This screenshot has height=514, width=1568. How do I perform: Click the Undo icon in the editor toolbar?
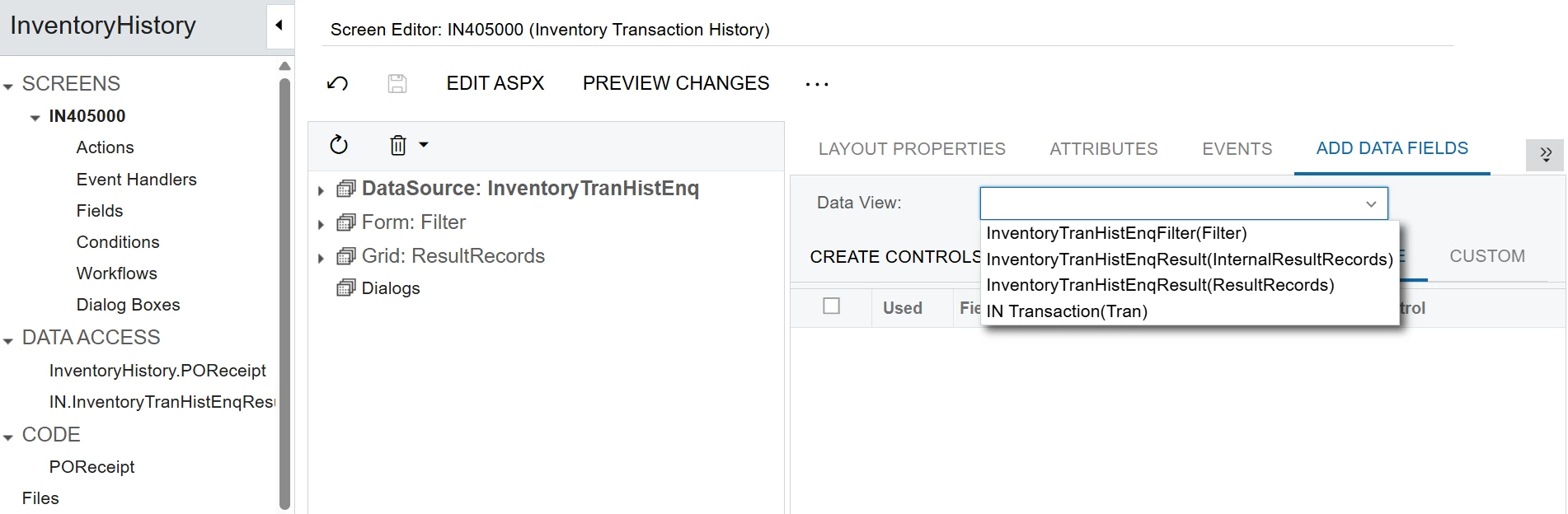(x=337, y=83)
